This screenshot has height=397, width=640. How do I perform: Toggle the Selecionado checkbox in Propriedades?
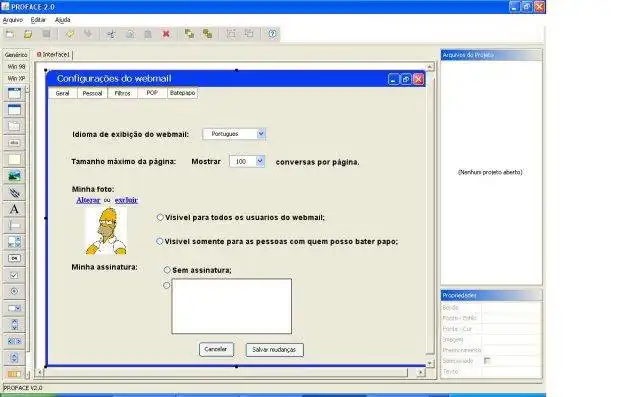(487, 361)
